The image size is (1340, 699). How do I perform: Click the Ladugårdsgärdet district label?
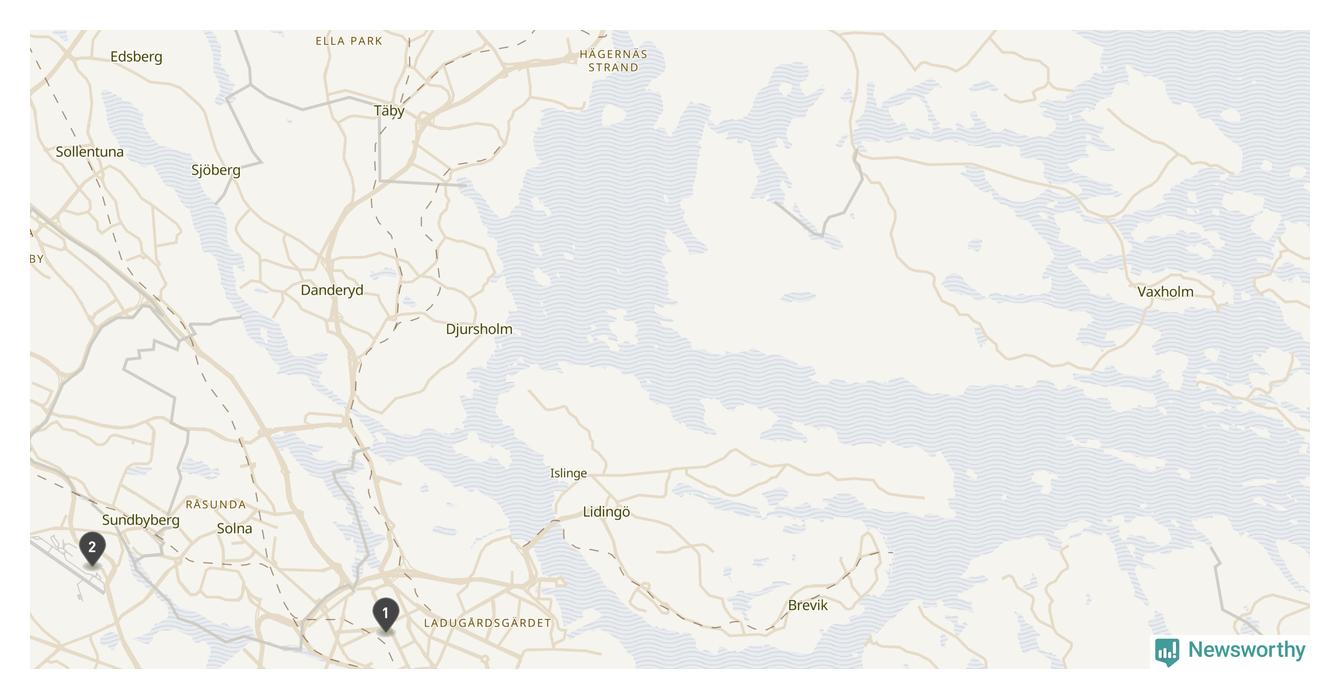[x=488, y=623]
